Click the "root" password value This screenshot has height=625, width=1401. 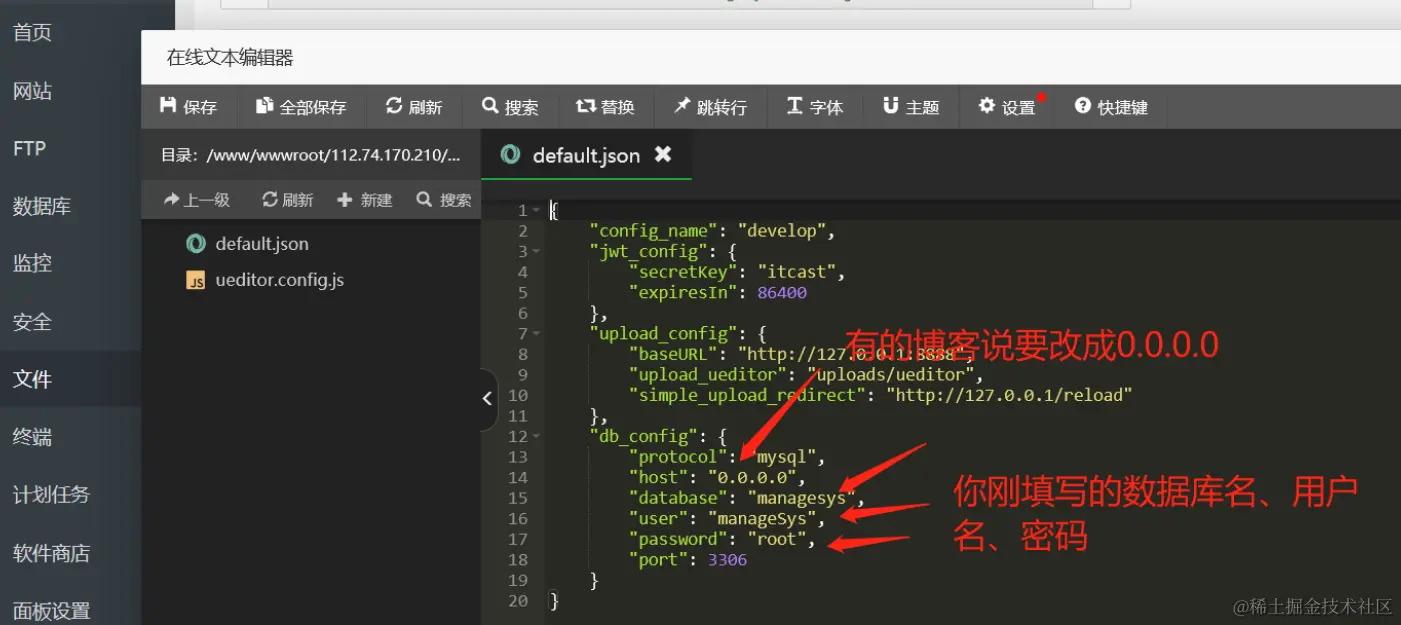tap(776, 539)
